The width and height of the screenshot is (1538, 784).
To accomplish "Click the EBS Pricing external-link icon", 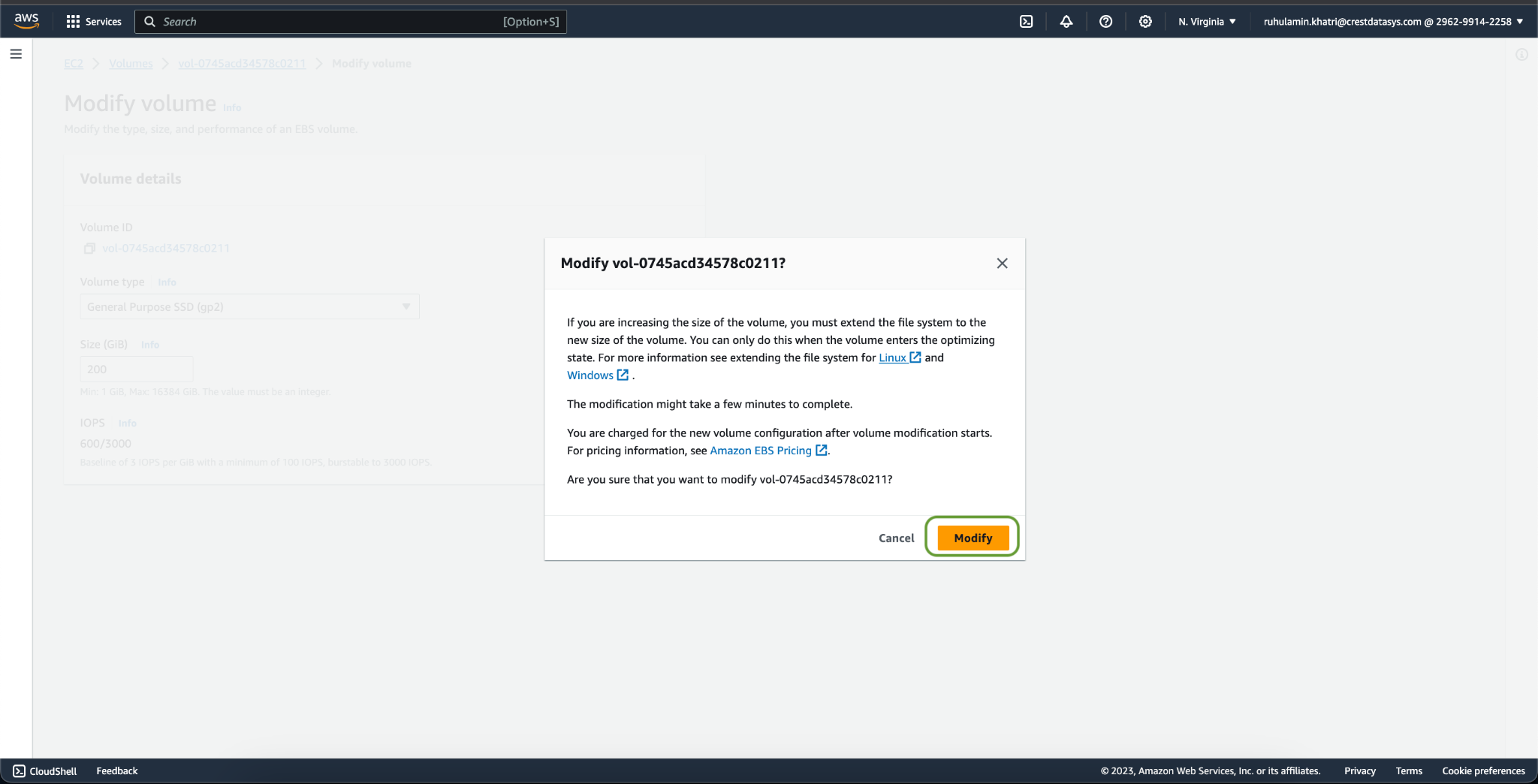I will click(822, 451).
